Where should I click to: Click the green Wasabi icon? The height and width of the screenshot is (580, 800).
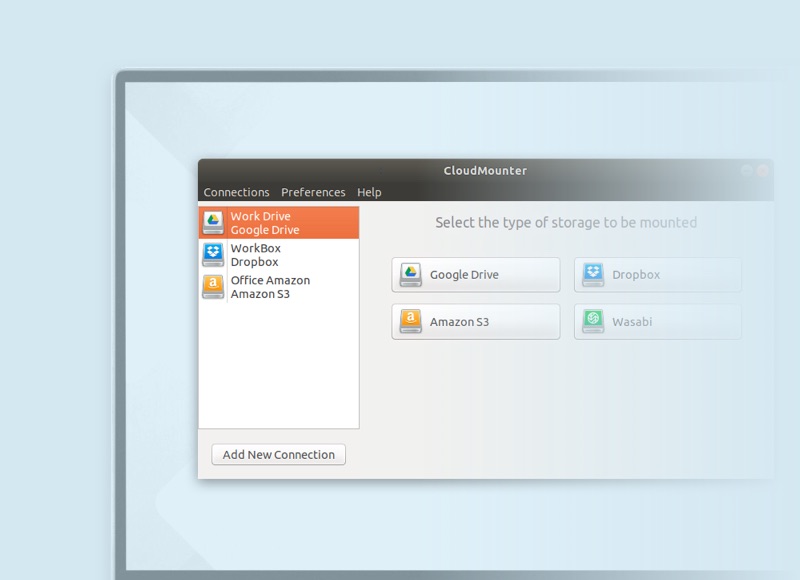click(x=593, y=322)
